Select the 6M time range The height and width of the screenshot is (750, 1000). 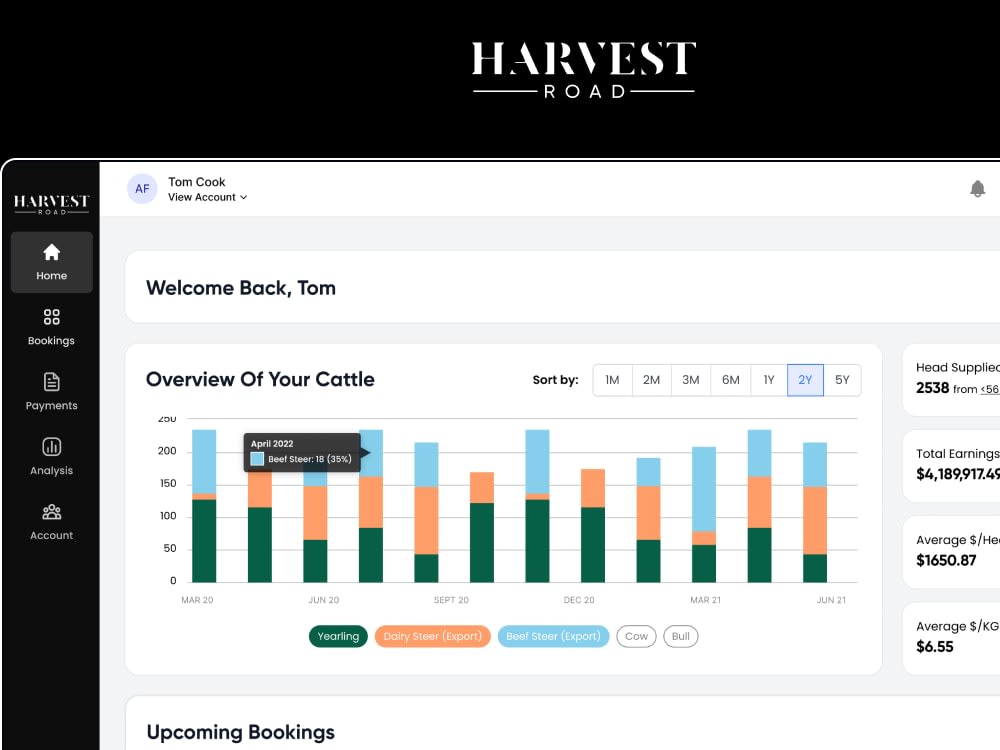click(731, 380)
